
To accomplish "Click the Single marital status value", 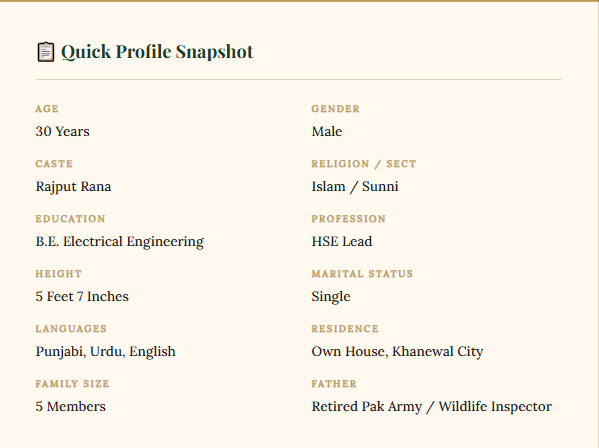I will tap(331, 297).
